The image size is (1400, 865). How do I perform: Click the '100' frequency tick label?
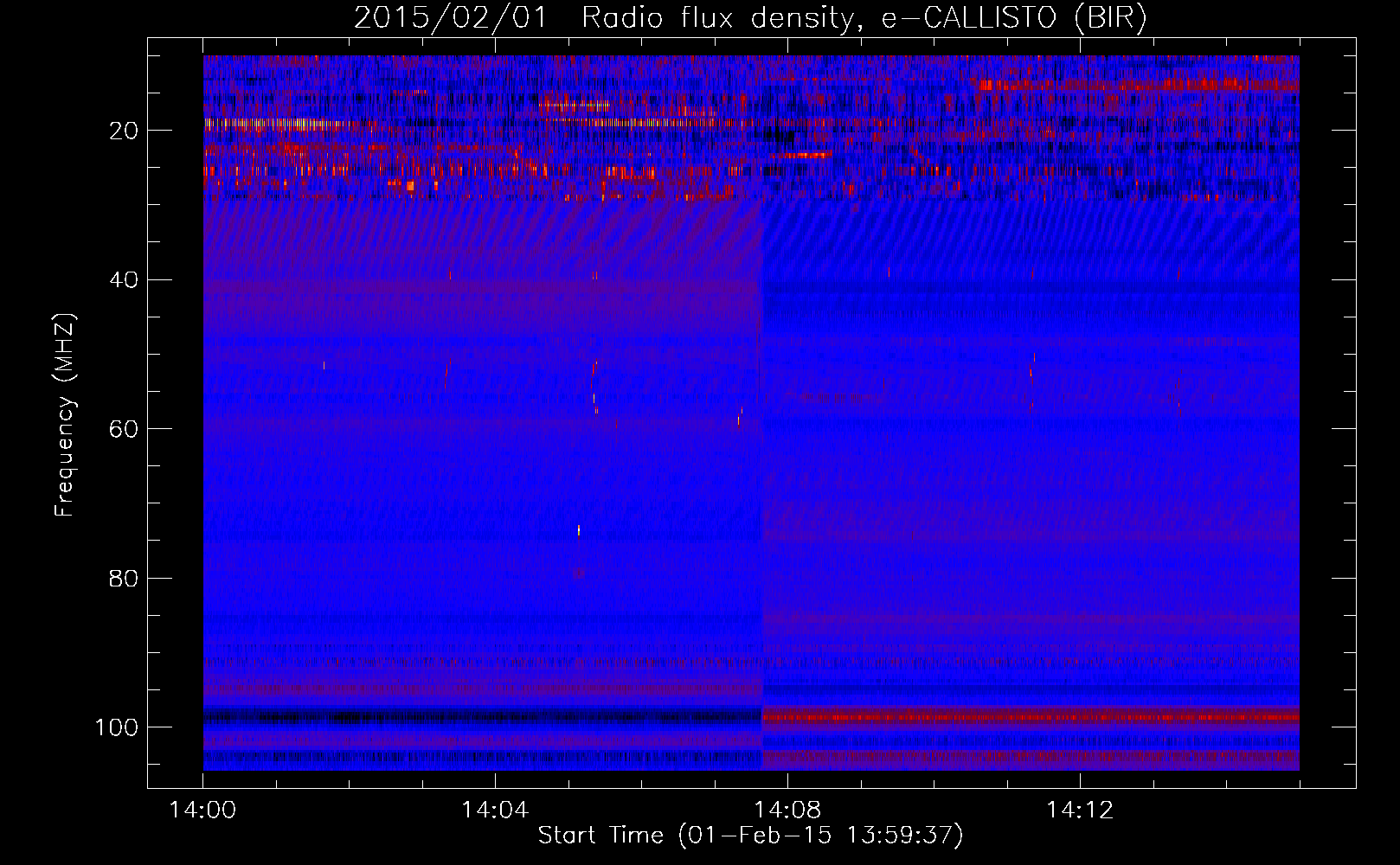(x=117, y=727)
